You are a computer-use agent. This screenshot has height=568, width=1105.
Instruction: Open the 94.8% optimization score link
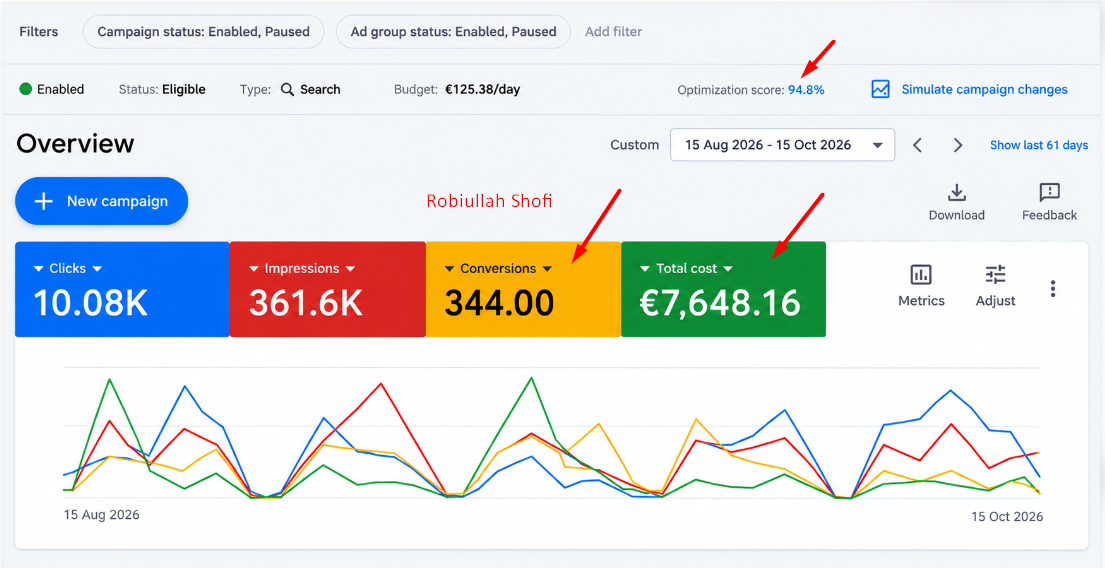[x=806, y=90]
